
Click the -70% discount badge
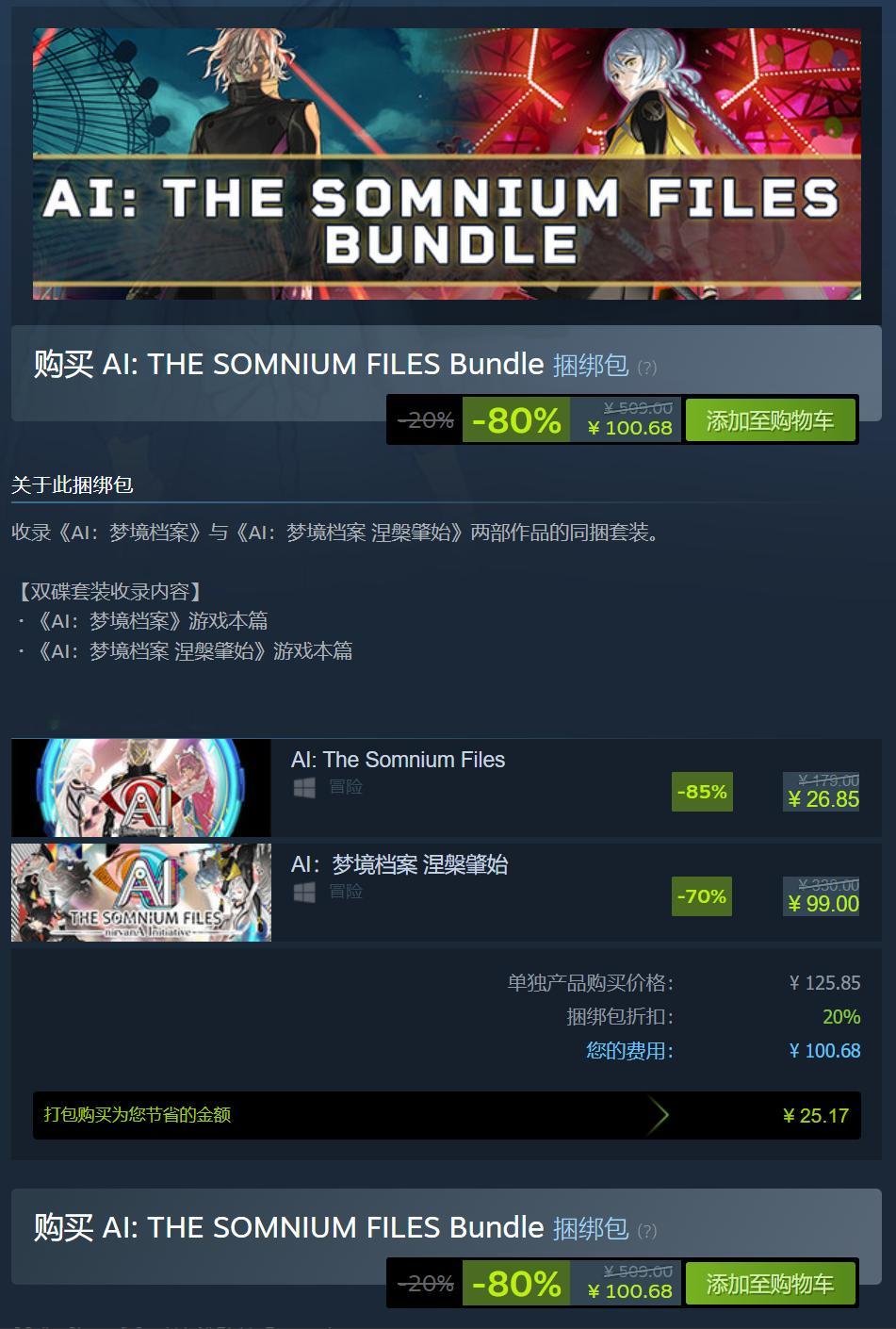pyautogui.click(x=703, y=896)
